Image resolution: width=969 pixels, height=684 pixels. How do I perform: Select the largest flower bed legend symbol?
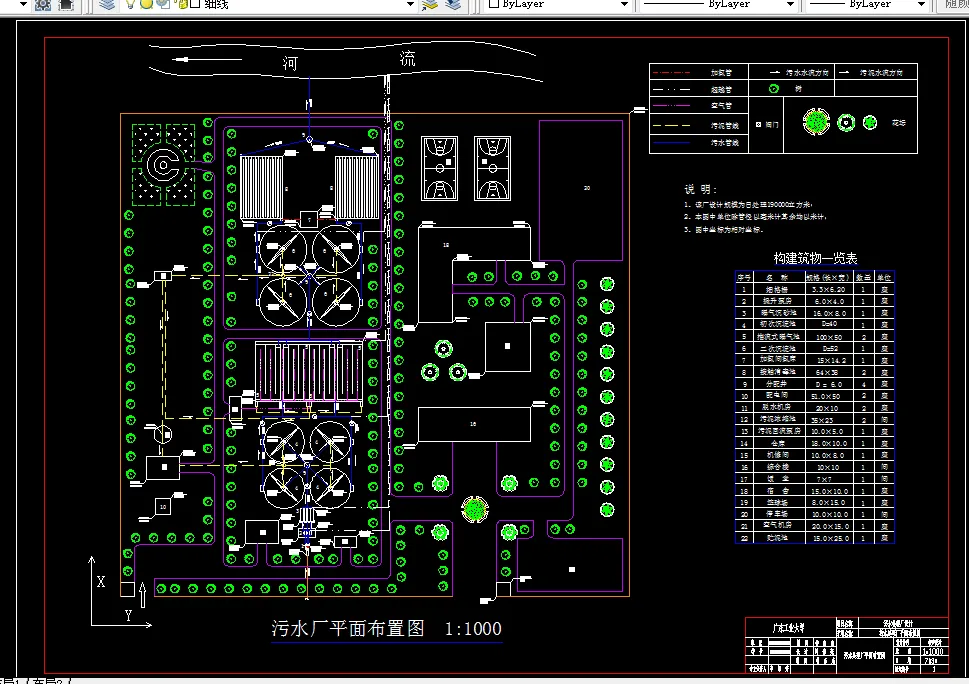tap(816, 122)
